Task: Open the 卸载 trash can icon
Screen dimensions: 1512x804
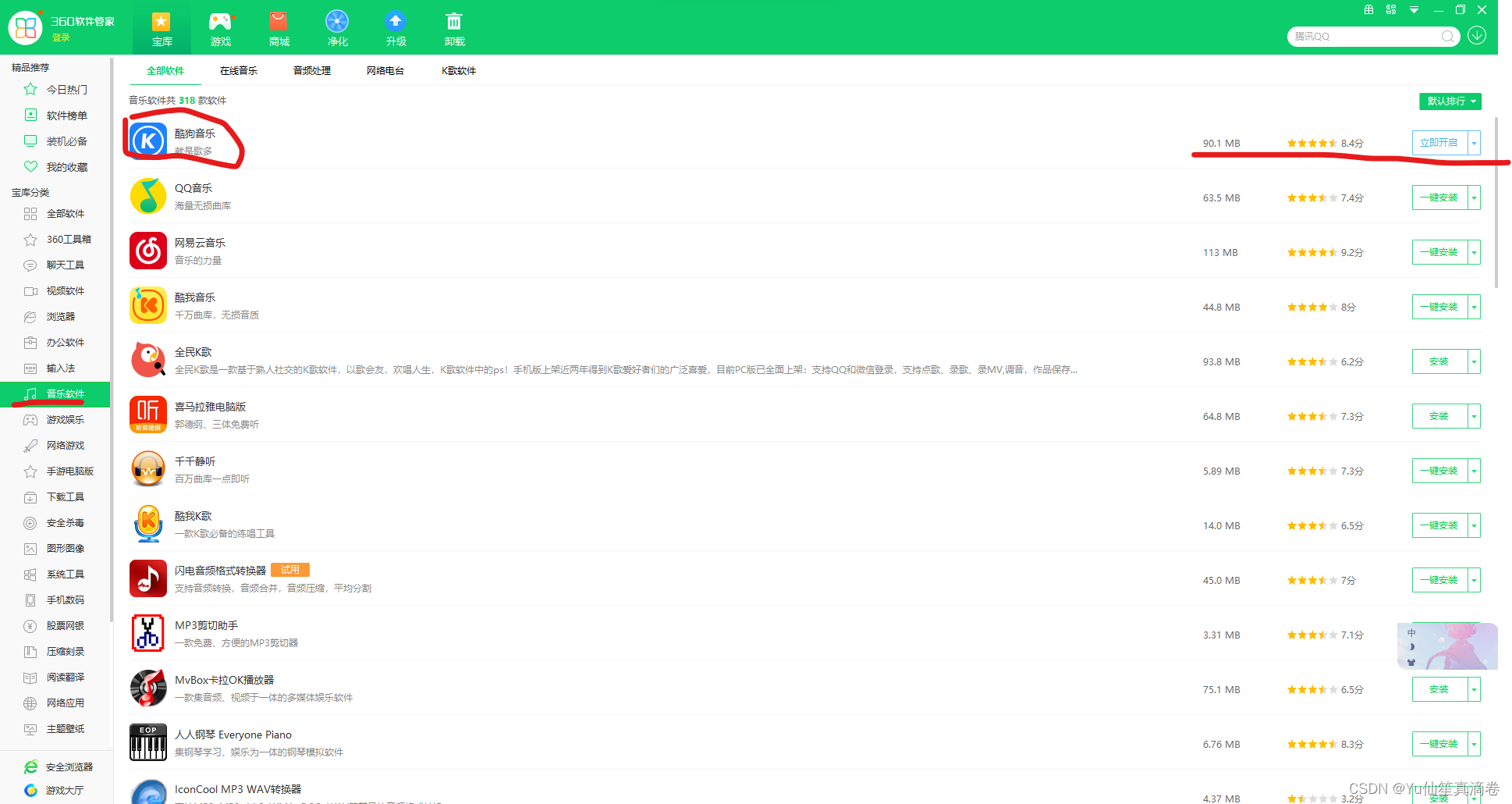Action: click(454, 22)
